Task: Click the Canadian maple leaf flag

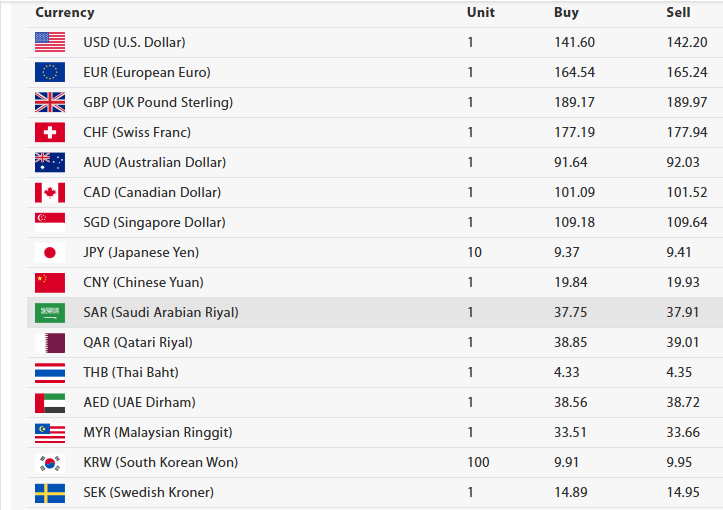Action: click(x=49, y=192)
